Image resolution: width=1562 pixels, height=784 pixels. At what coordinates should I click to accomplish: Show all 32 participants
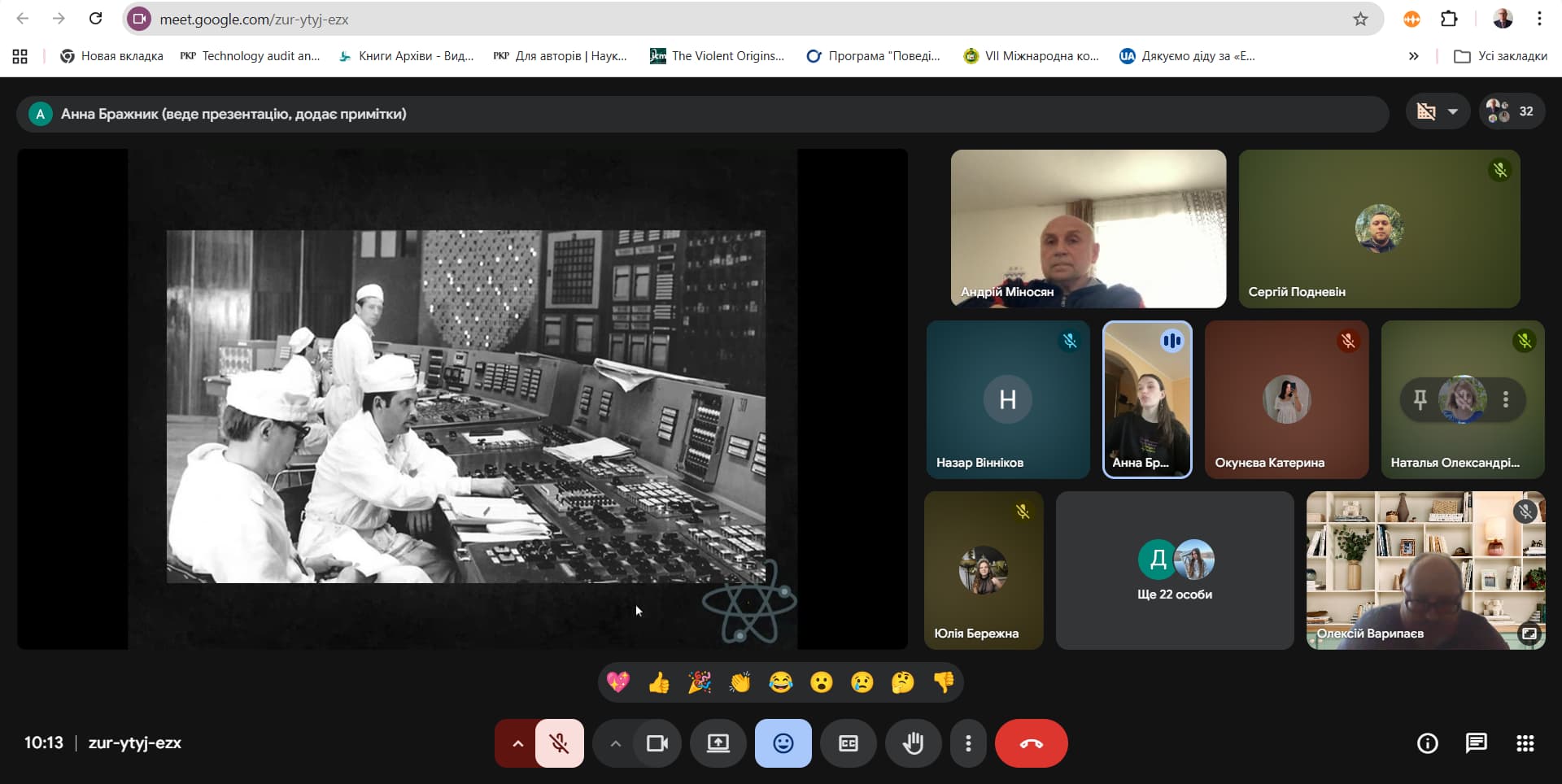1512,112
